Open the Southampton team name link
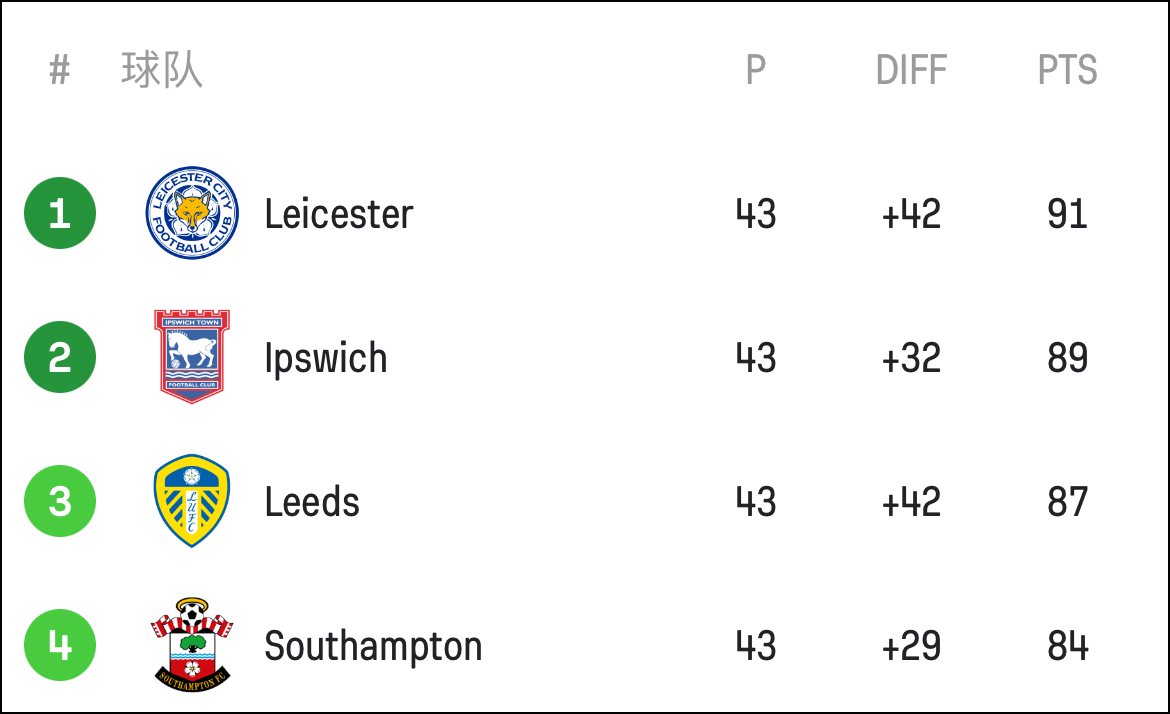This screenshot has height=714, width=1170. pos(373,646)
